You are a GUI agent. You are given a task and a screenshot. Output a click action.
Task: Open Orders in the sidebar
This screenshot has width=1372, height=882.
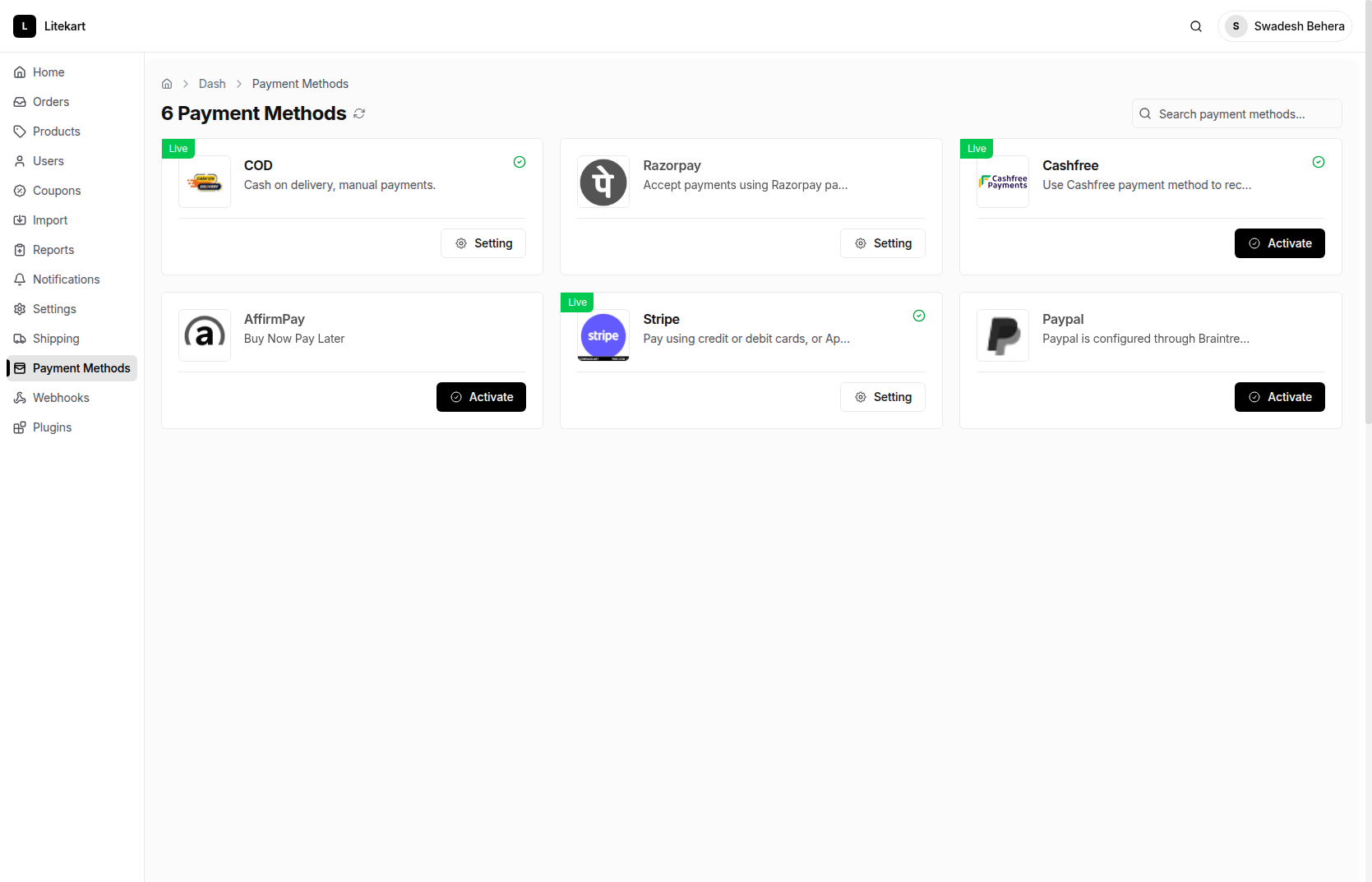(72, 102)
